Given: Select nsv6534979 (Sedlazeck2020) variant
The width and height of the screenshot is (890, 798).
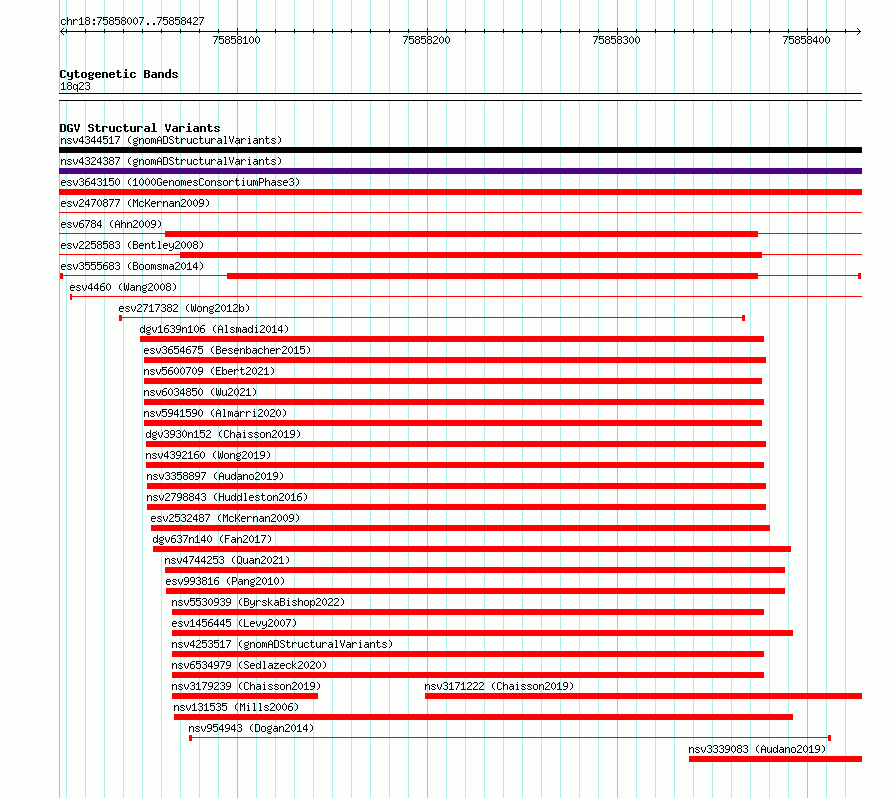Looking at the screenshot, I should click(x=249, y=665).
